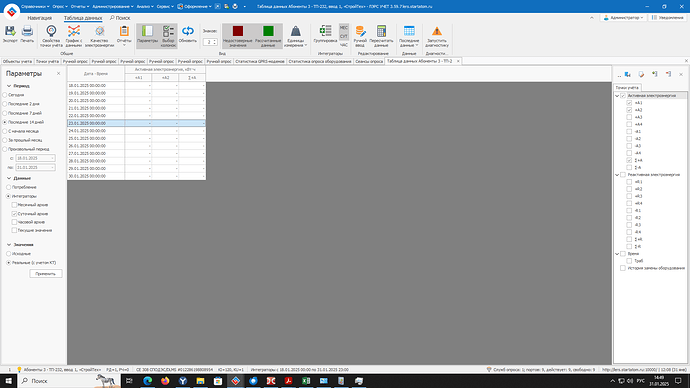This screenshot has height=388, width=690.
Task: Open Excel from the taskbar
Action: coord(306,381)
